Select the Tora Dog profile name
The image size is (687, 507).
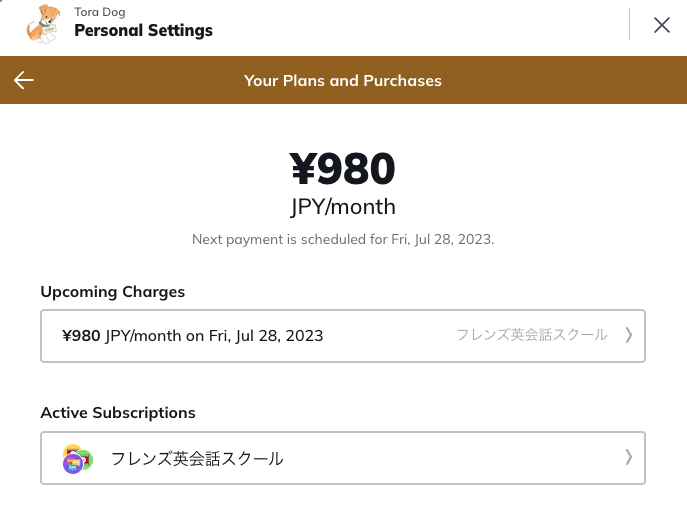[x=100, y=12]
